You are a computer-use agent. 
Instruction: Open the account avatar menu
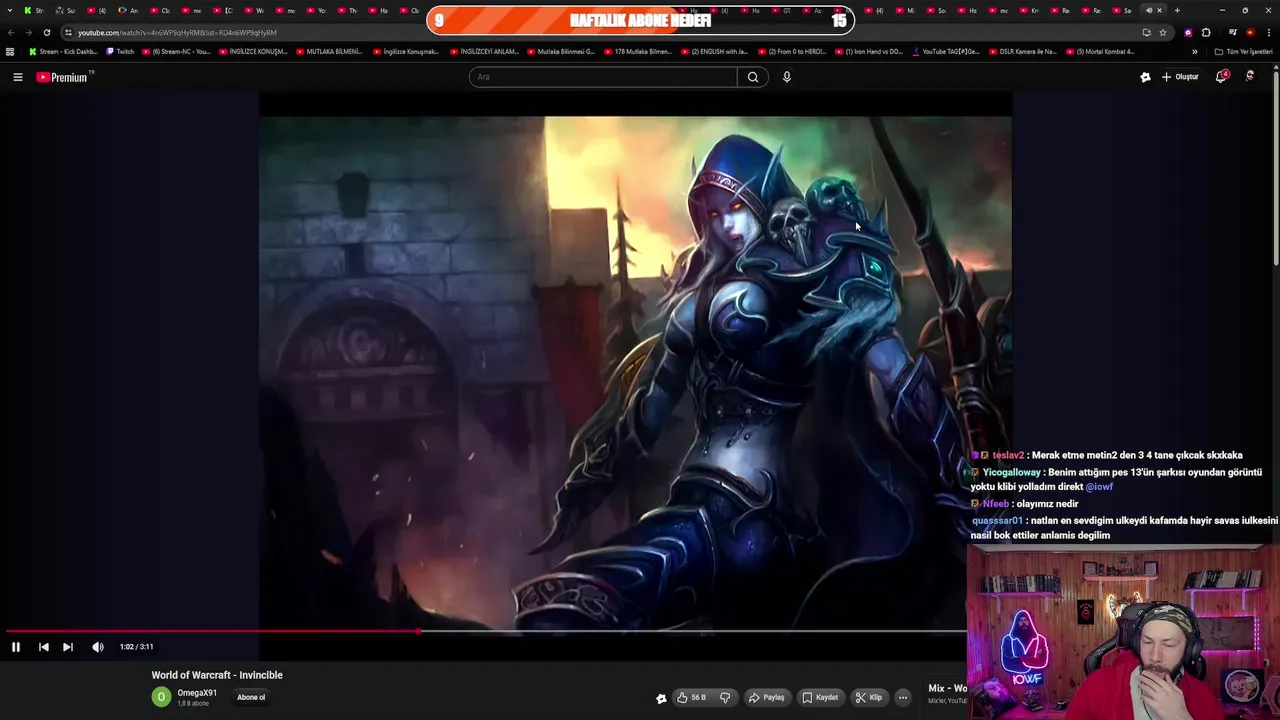pos(1250,77)
